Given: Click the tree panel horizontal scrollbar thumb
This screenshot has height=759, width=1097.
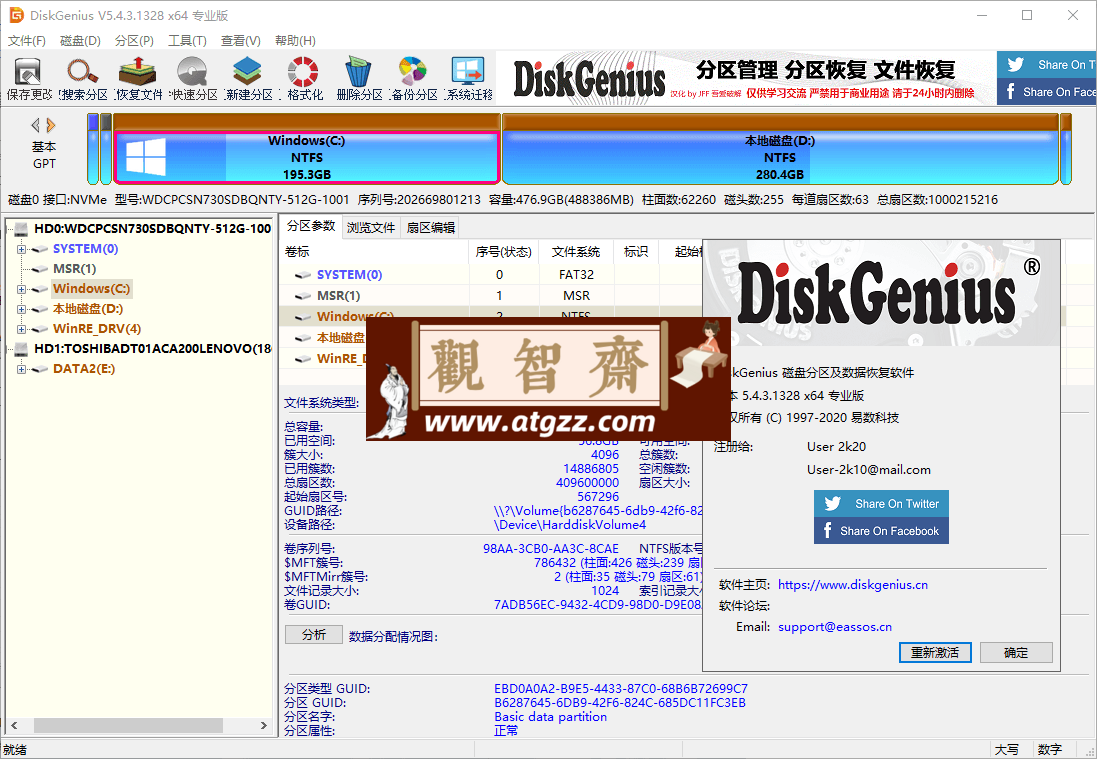Looking at the screenshot, I should (128, 725).
